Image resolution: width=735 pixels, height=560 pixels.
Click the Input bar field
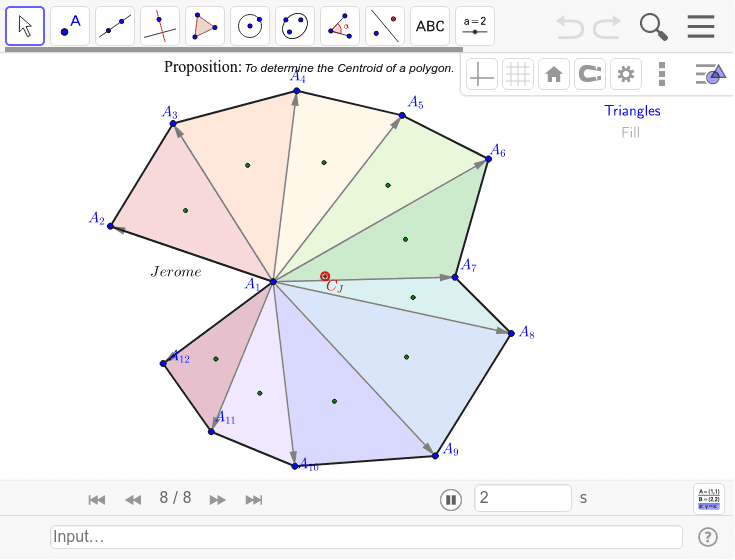coord(366,537)
